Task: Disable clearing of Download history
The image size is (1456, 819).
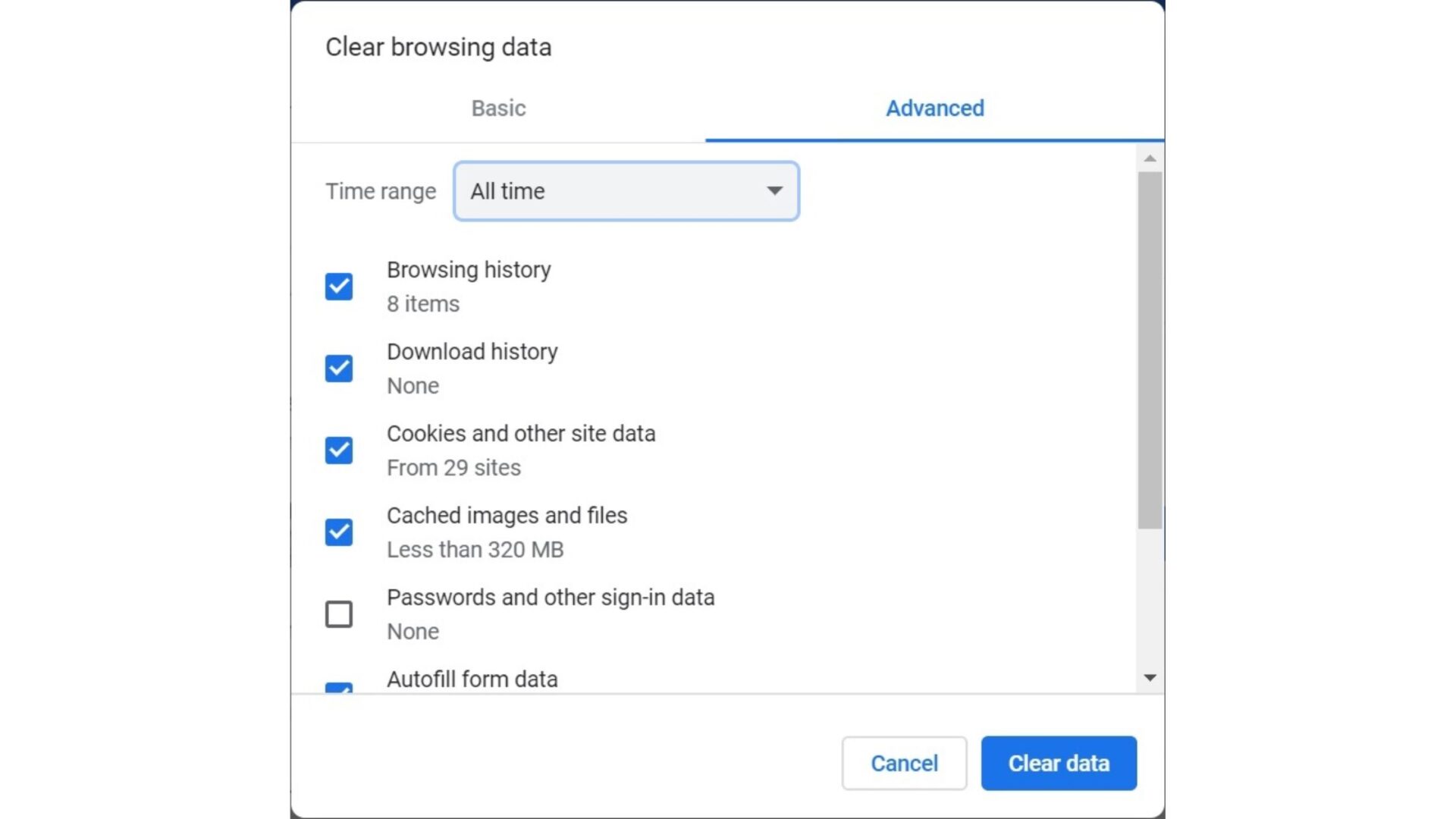Action: [338, 369]
